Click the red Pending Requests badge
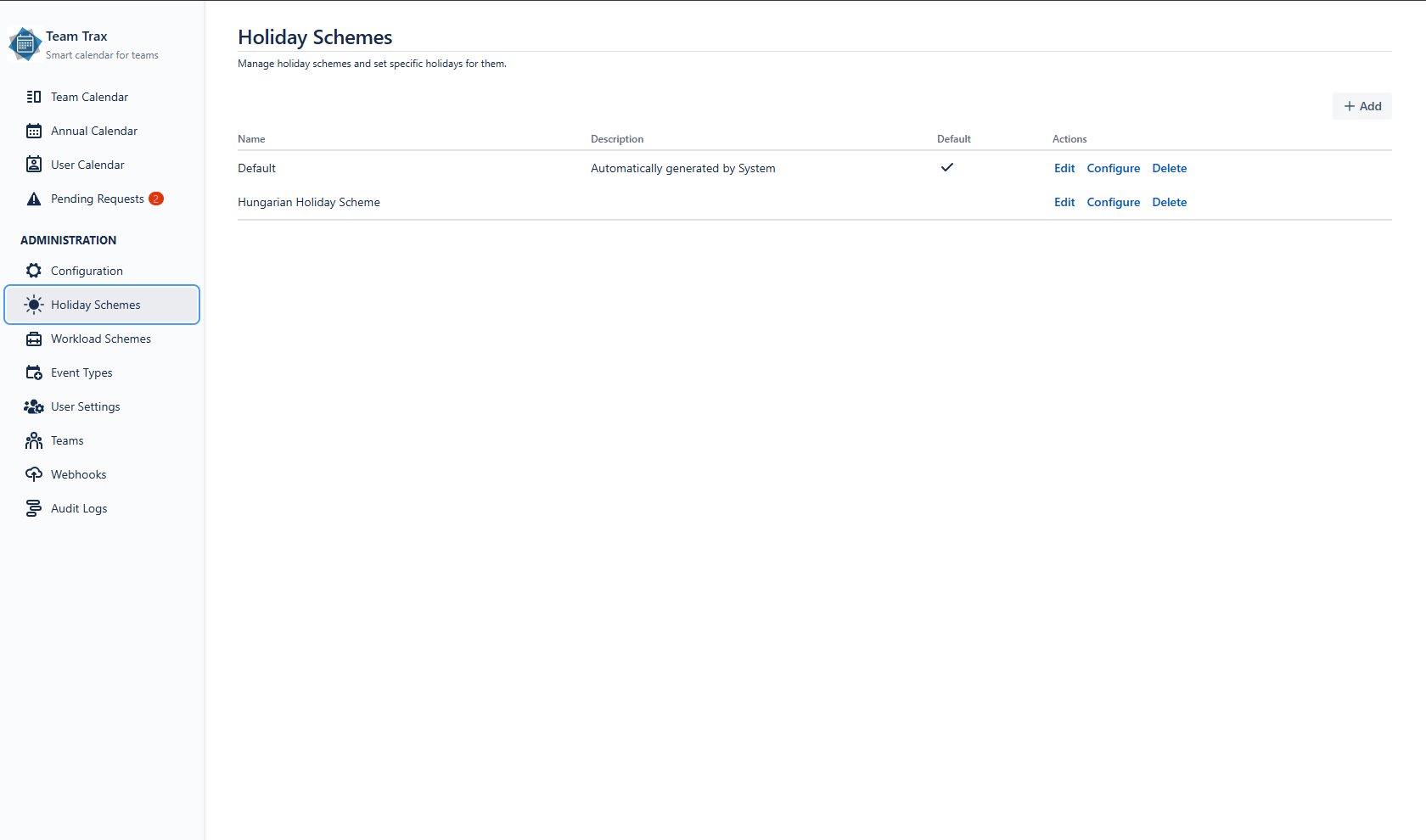This screenshot has height=840, width=1426. point(156,199)
